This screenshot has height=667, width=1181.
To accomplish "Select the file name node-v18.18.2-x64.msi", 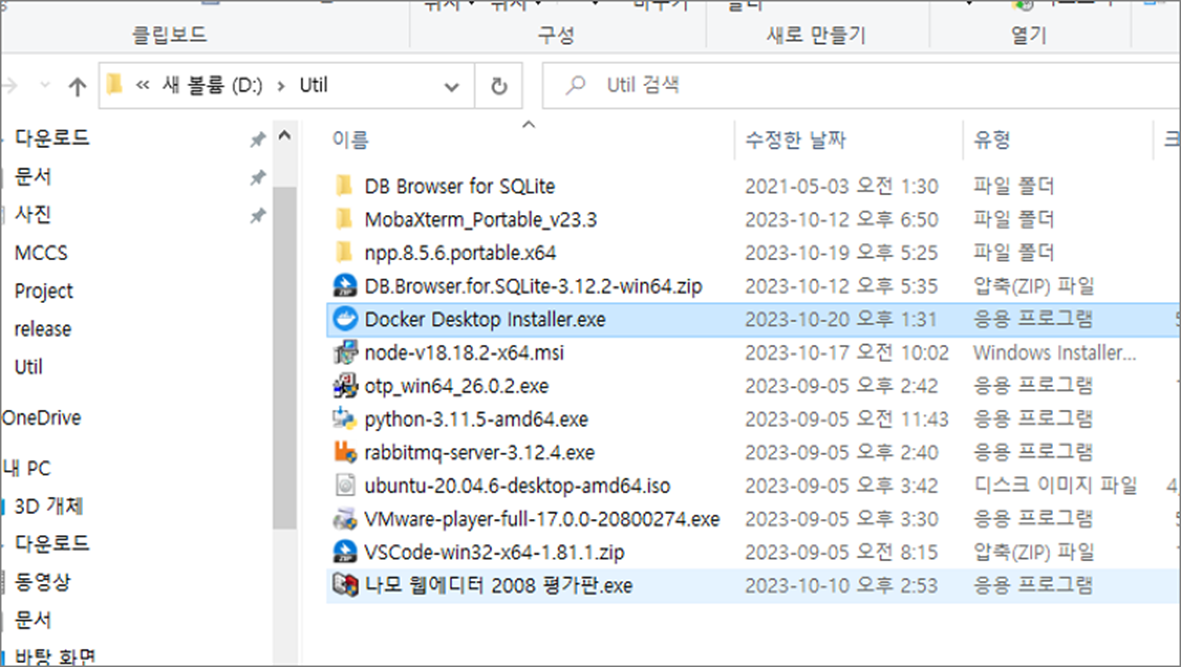I will (x=464, y=352).
